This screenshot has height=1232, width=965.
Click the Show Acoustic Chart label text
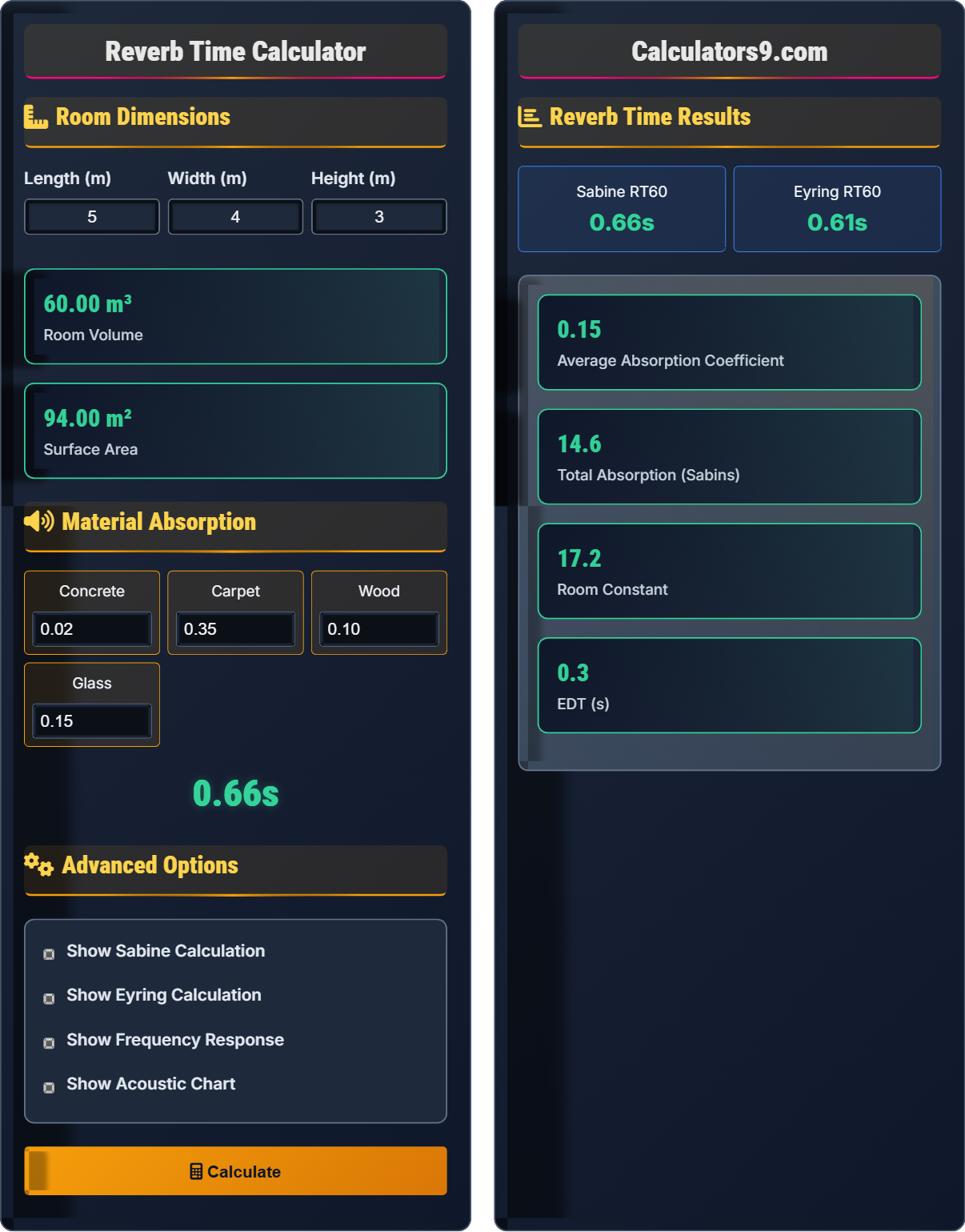pyautogui.click(x=151, y=1084)
